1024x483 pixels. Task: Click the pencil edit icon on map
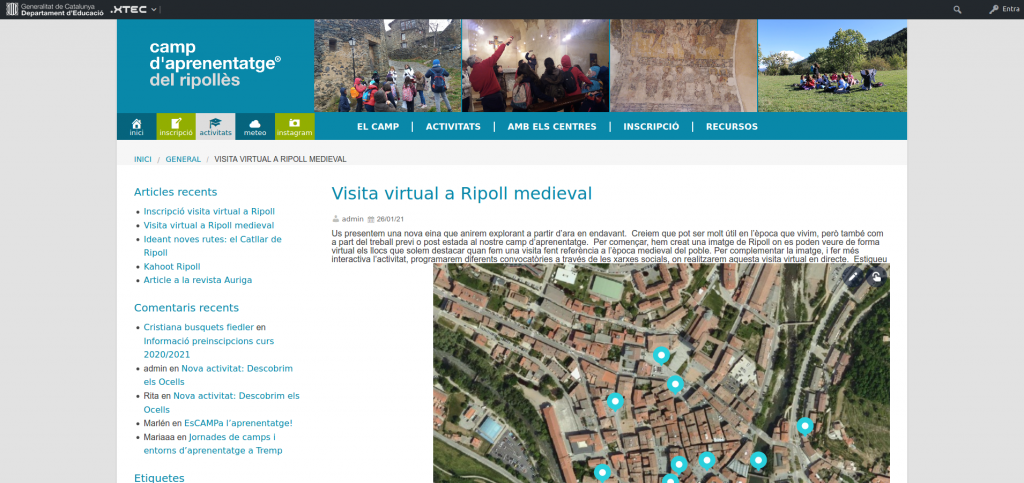(x=853, y=277)
